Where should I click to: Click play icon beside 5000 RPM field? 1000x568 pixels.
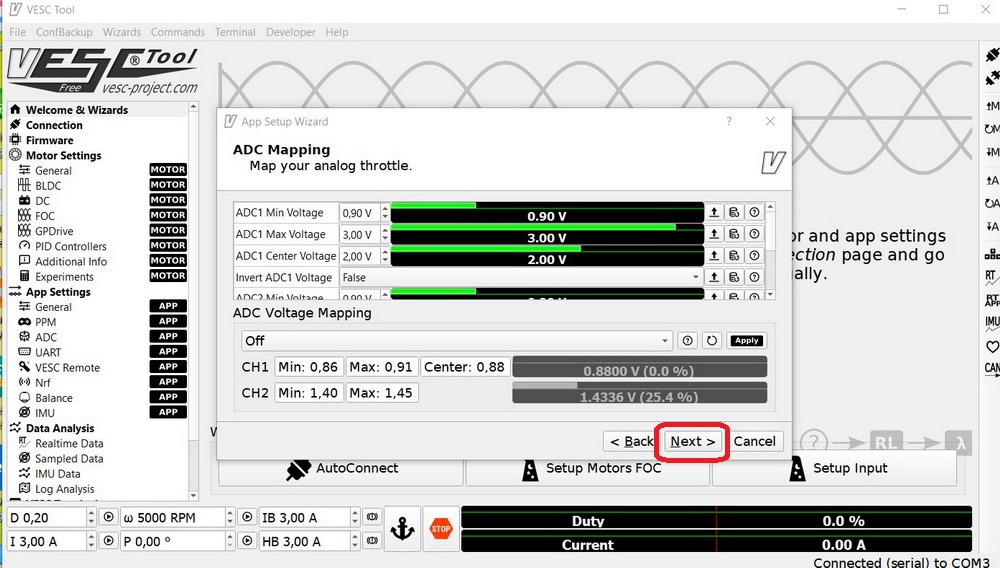247,518
